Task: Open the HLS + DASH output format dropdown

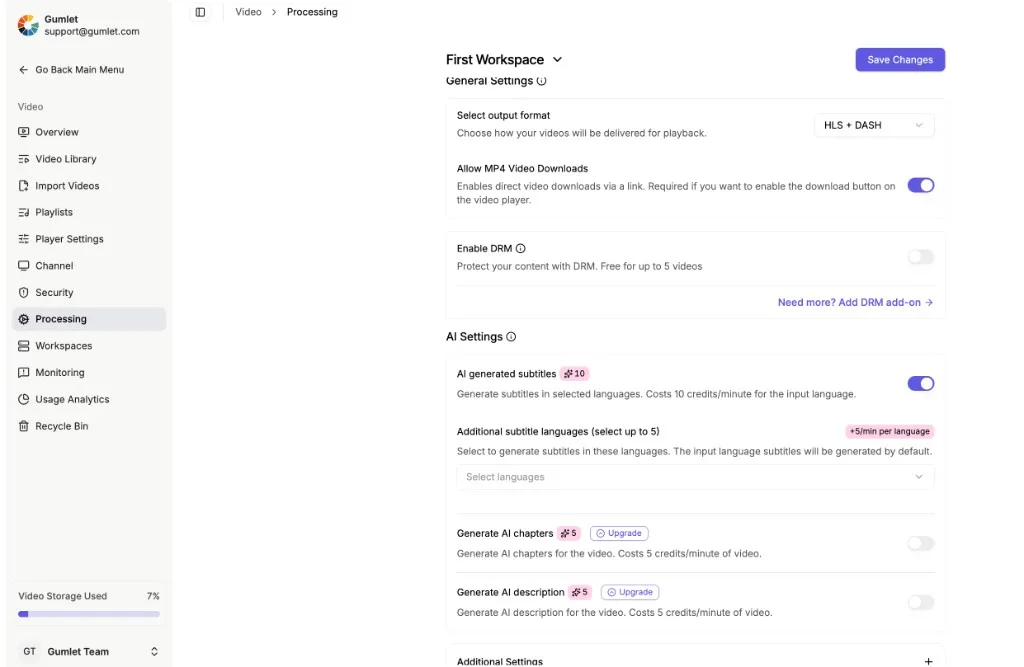Action: pos(874,125)
